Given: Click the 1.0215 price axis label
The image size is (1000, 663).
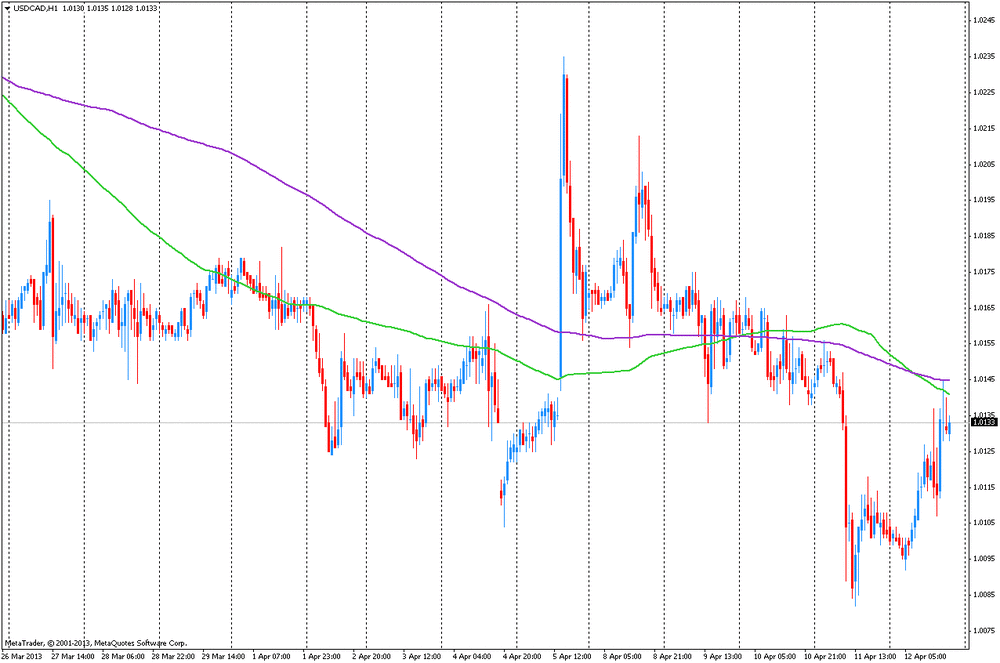Looking at the screenshot, I should pyautogui.click(x=984, y=128).
